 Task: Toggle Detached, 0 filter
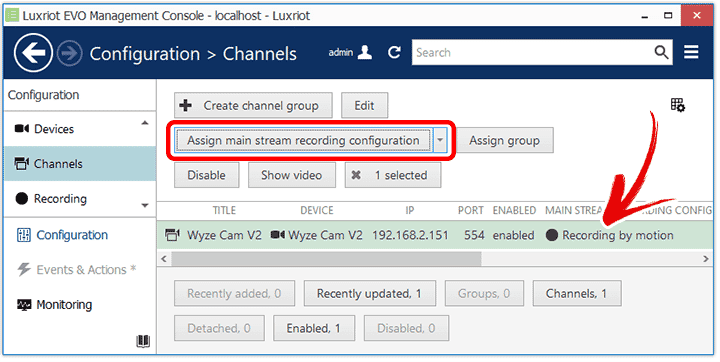pos(219,328)
